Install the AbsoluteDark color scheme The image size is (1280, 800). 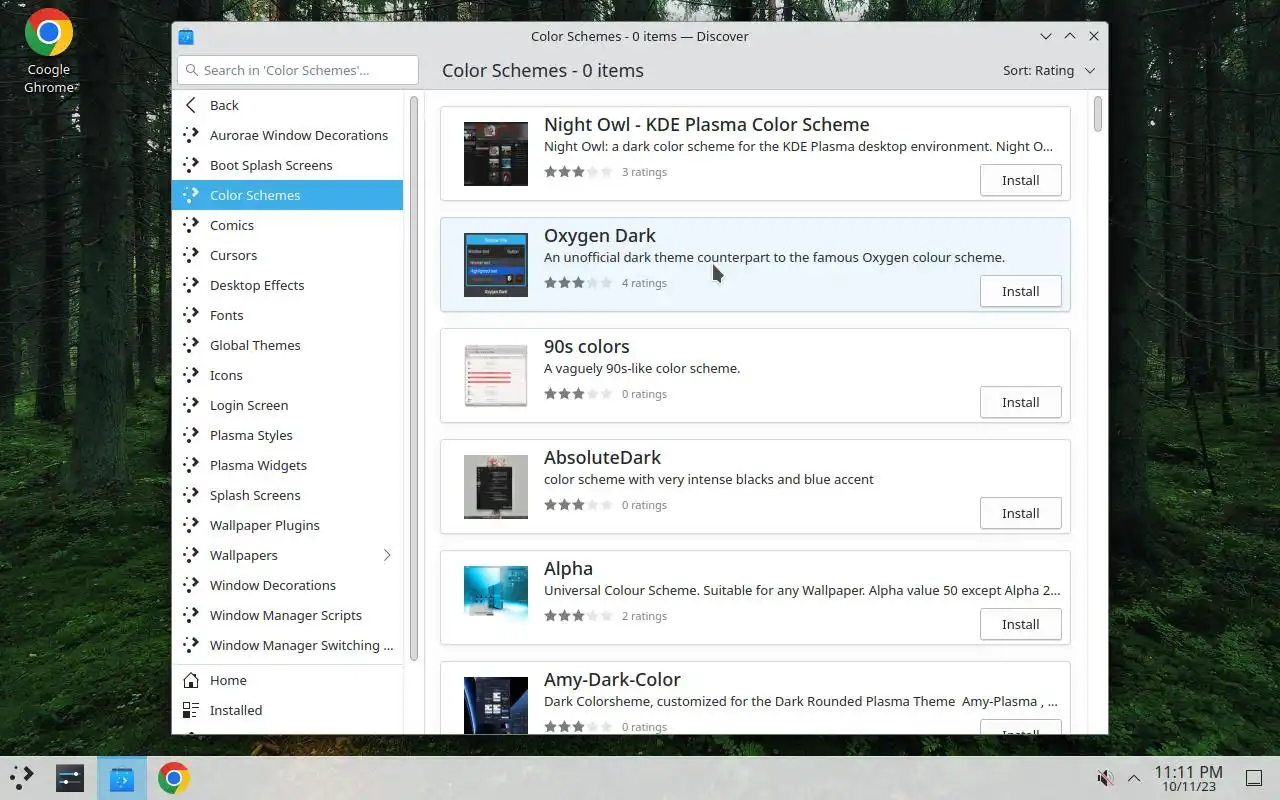click(x=1020, y=513)
